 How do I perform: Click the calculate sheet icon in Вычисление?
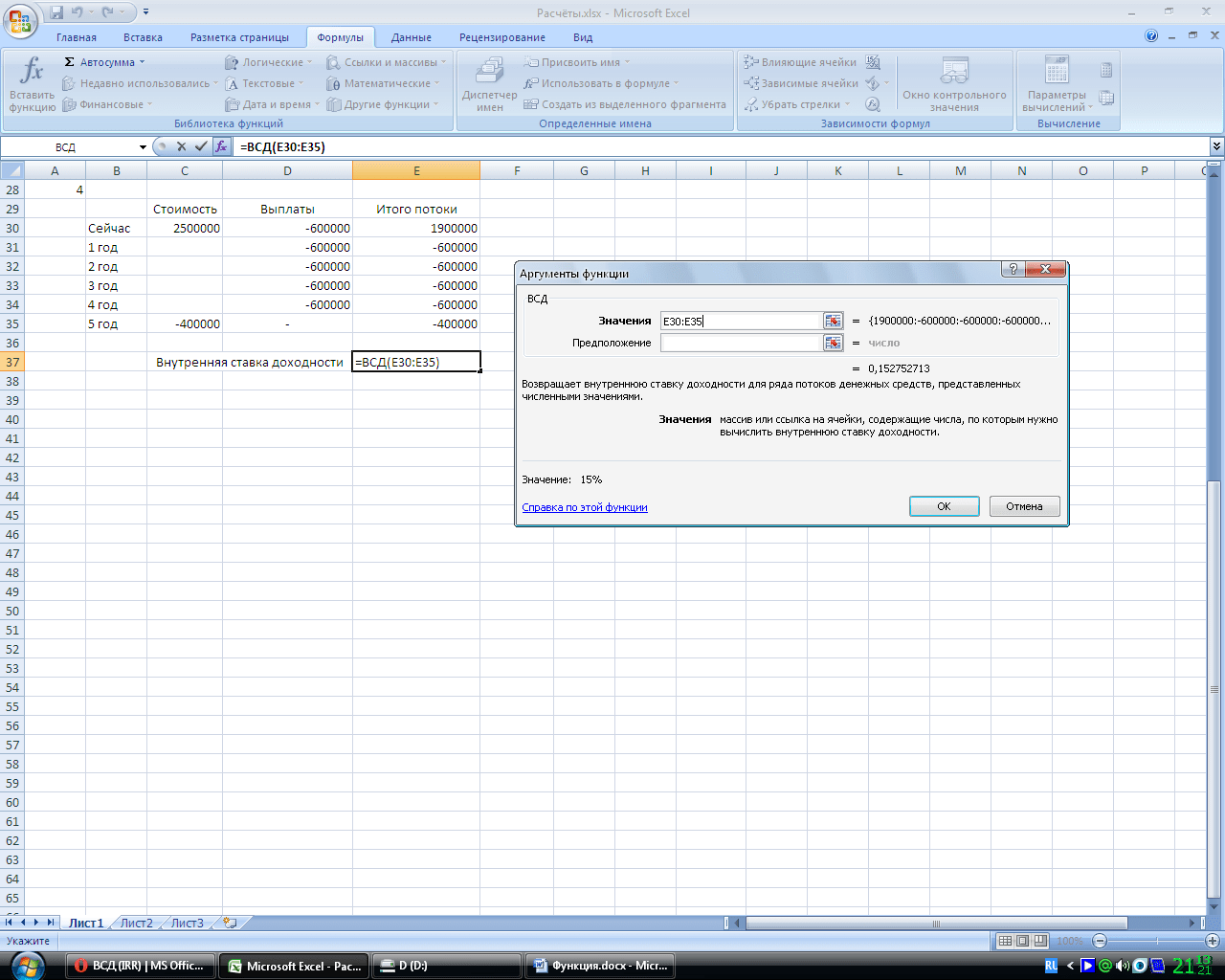tap(1106, 98)
